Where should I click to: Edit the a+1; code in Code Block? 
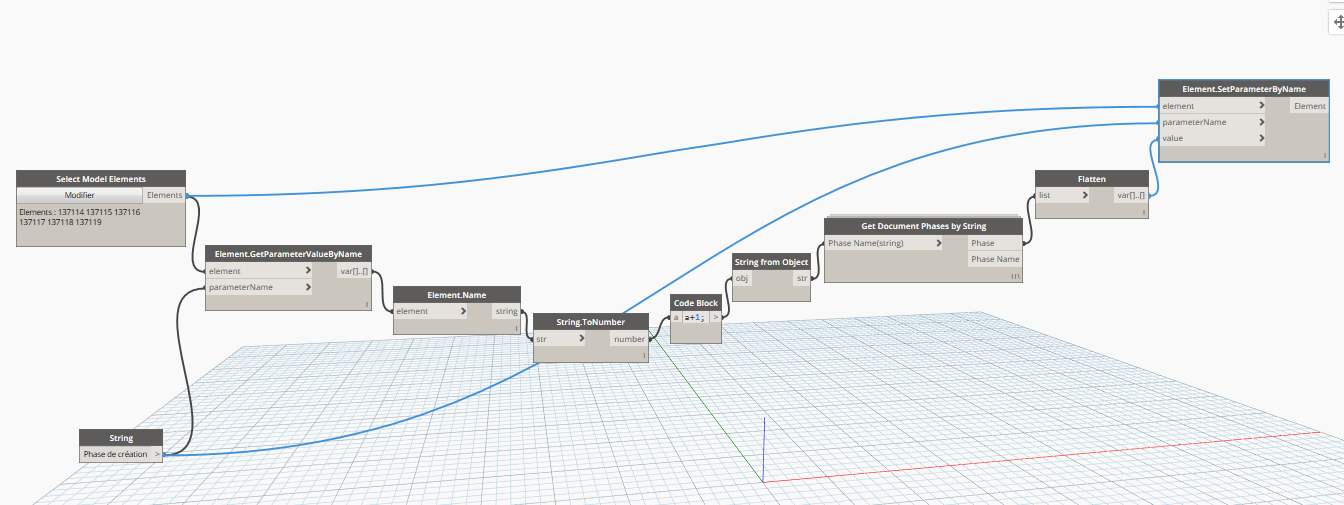[695, 317]
